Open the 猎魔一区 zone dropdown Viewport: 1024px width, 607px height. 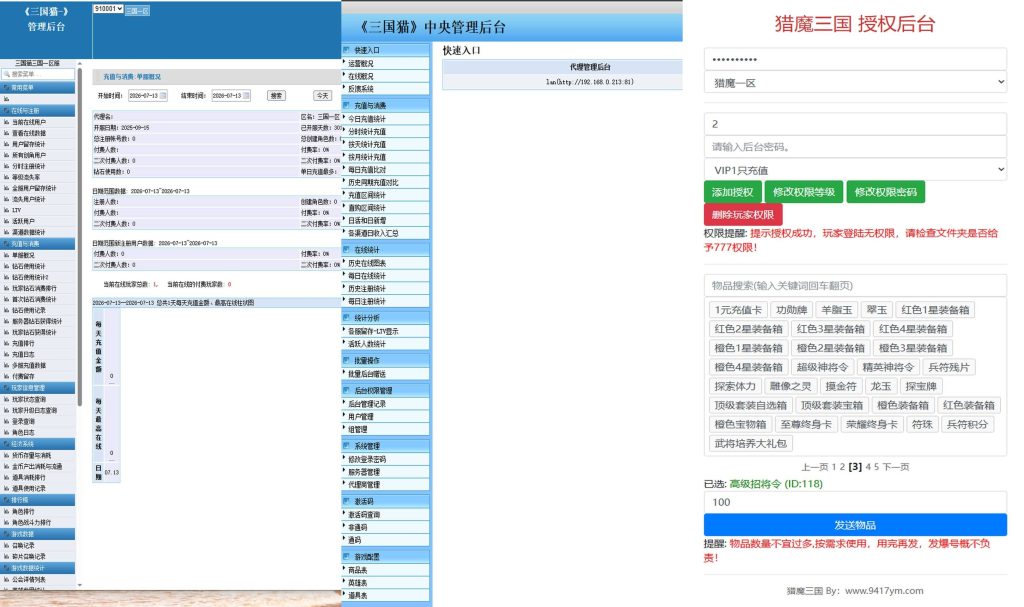(855, 83)
